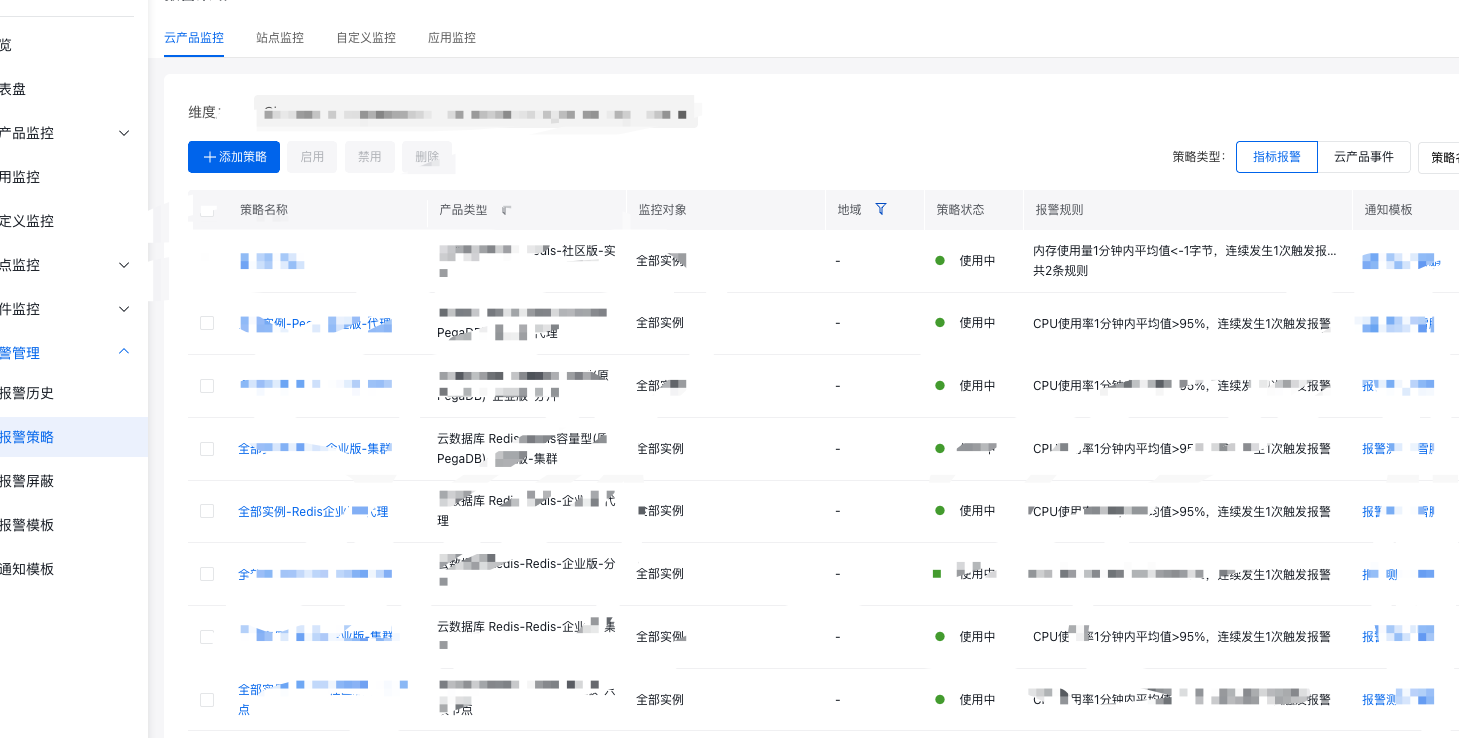Switch to the 自定义监控 tab
This screenshot has height=738, width=1459.
pos(366,38)
